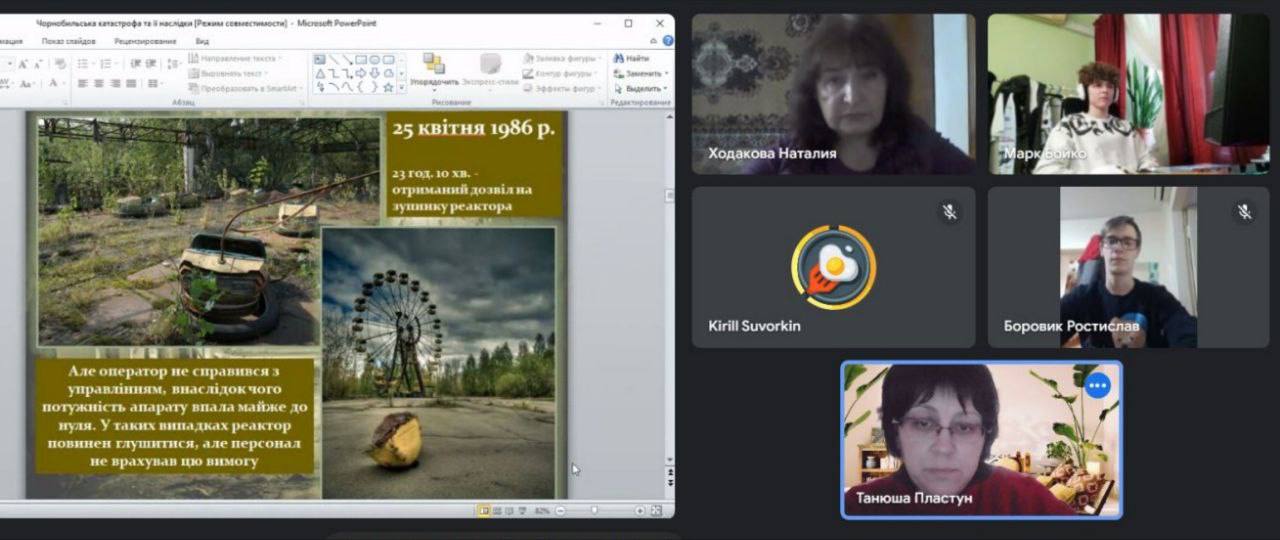
Task: Click the fit slide to window icon
Action: pyautogui.click(x=656, y=510)
